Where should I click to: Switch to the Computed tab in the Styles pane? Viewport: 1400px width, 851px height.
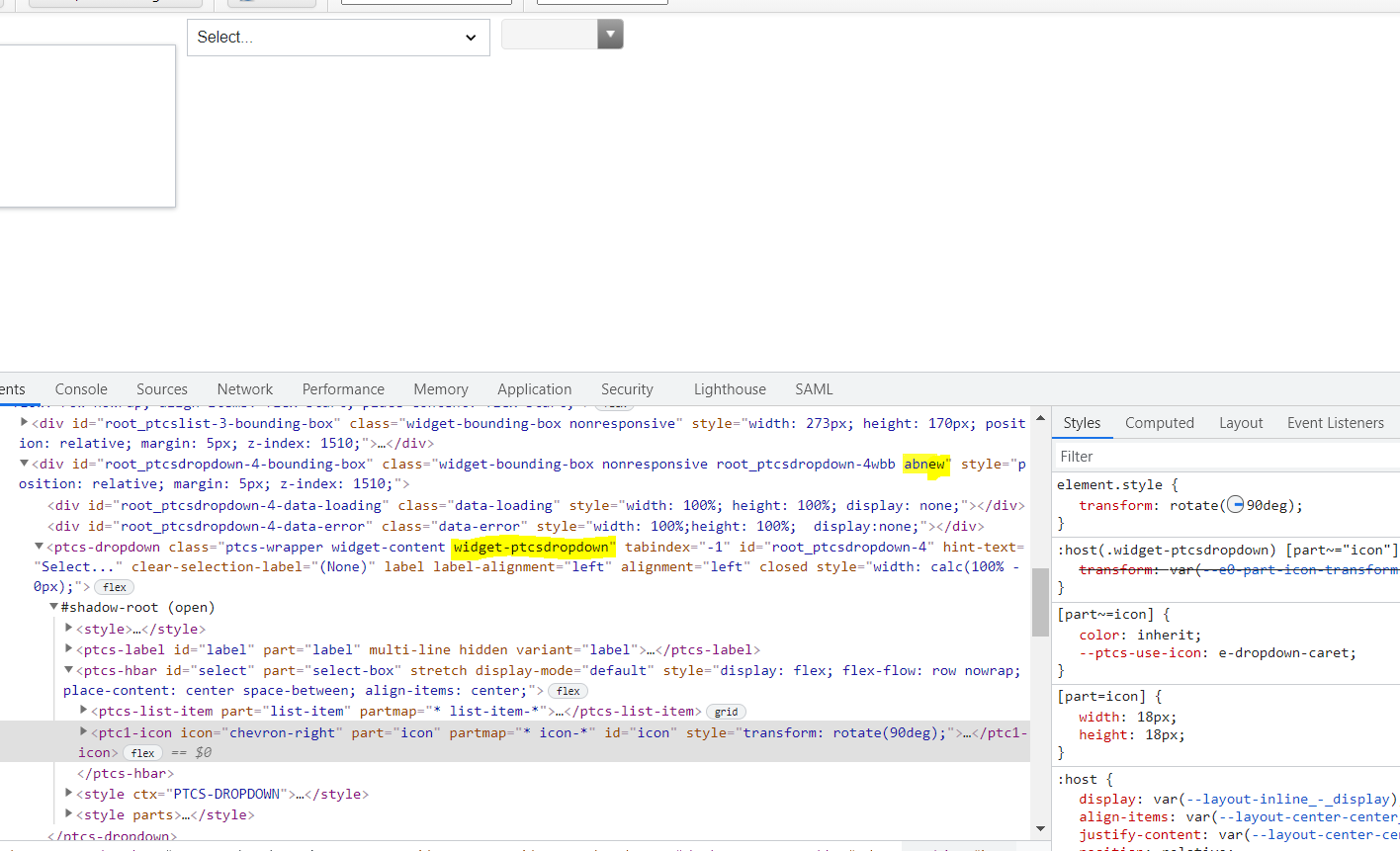click(1159, 422)
